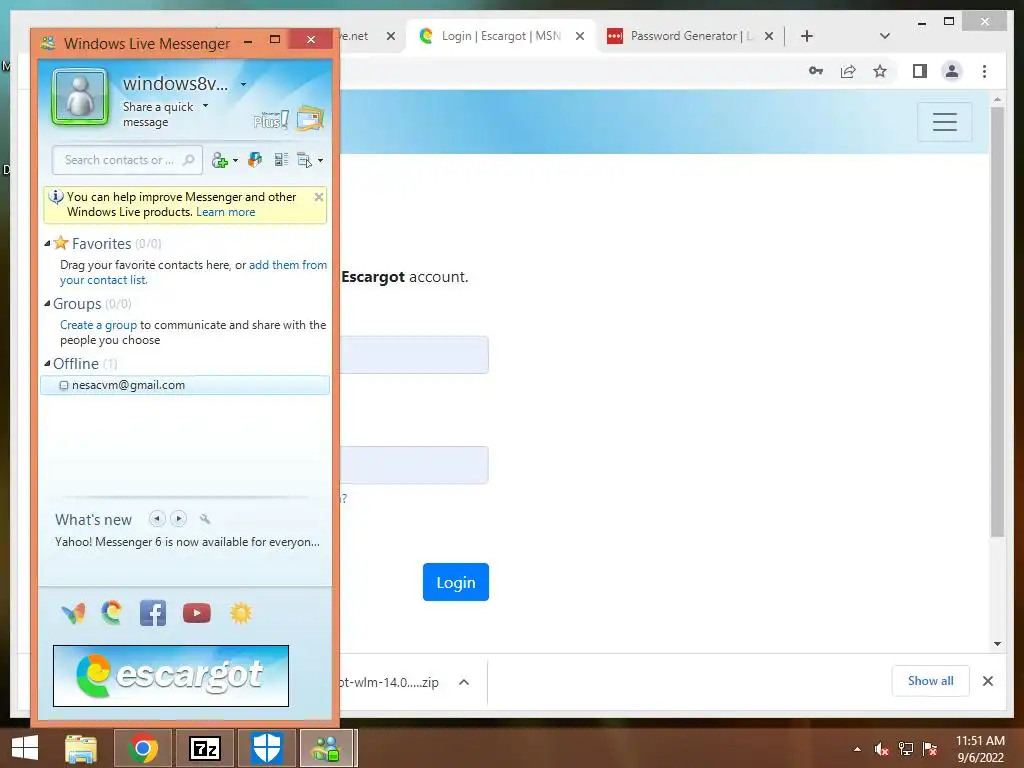Click the Facebook icon in Messenger
Viewport: 1024px width, 768px height.
(x=153, y=613)
